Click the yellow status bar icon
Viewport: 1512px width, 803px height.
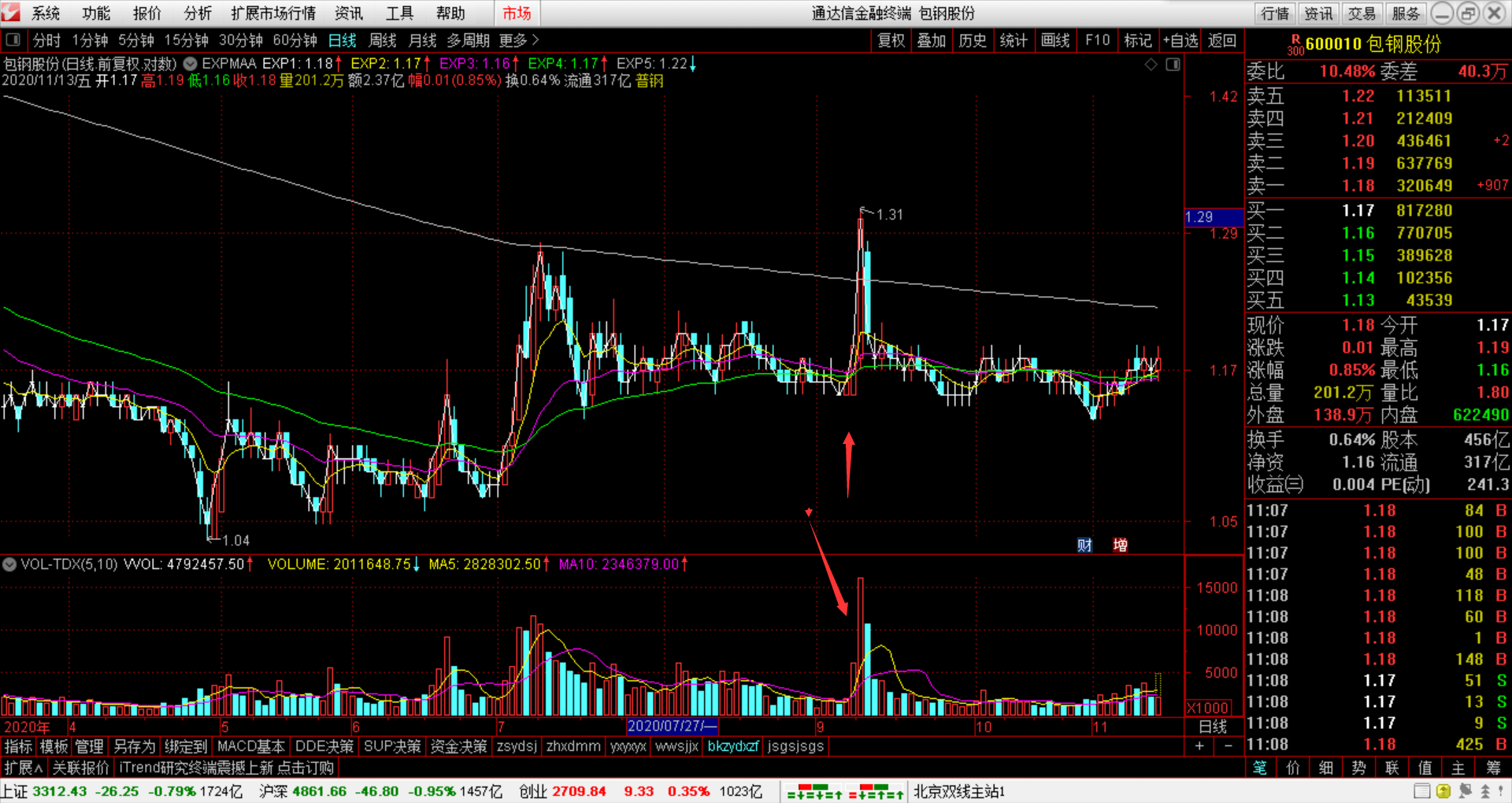coord(1443,791)
